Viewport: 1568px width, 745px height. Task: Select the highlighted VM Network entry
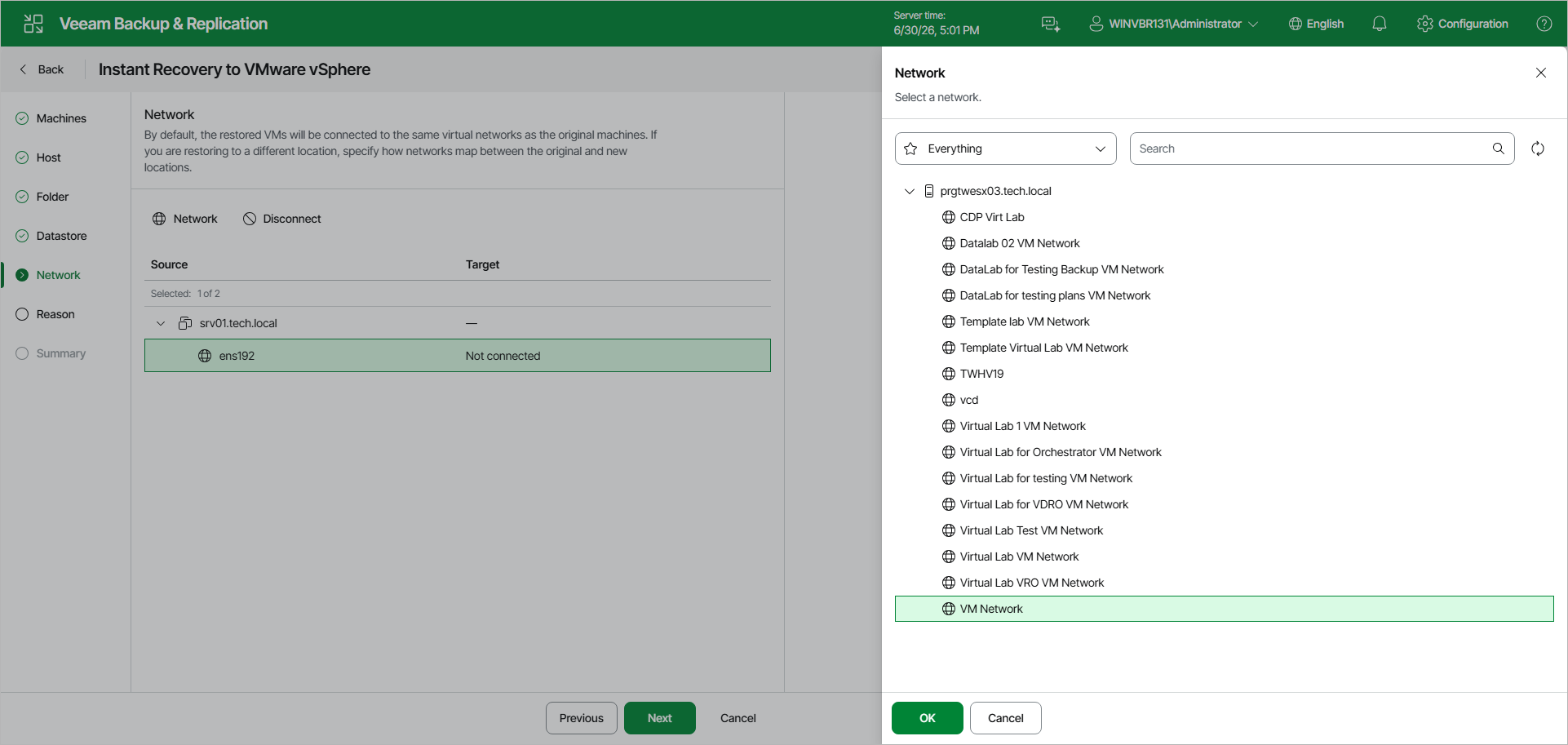coord(1225,609)
